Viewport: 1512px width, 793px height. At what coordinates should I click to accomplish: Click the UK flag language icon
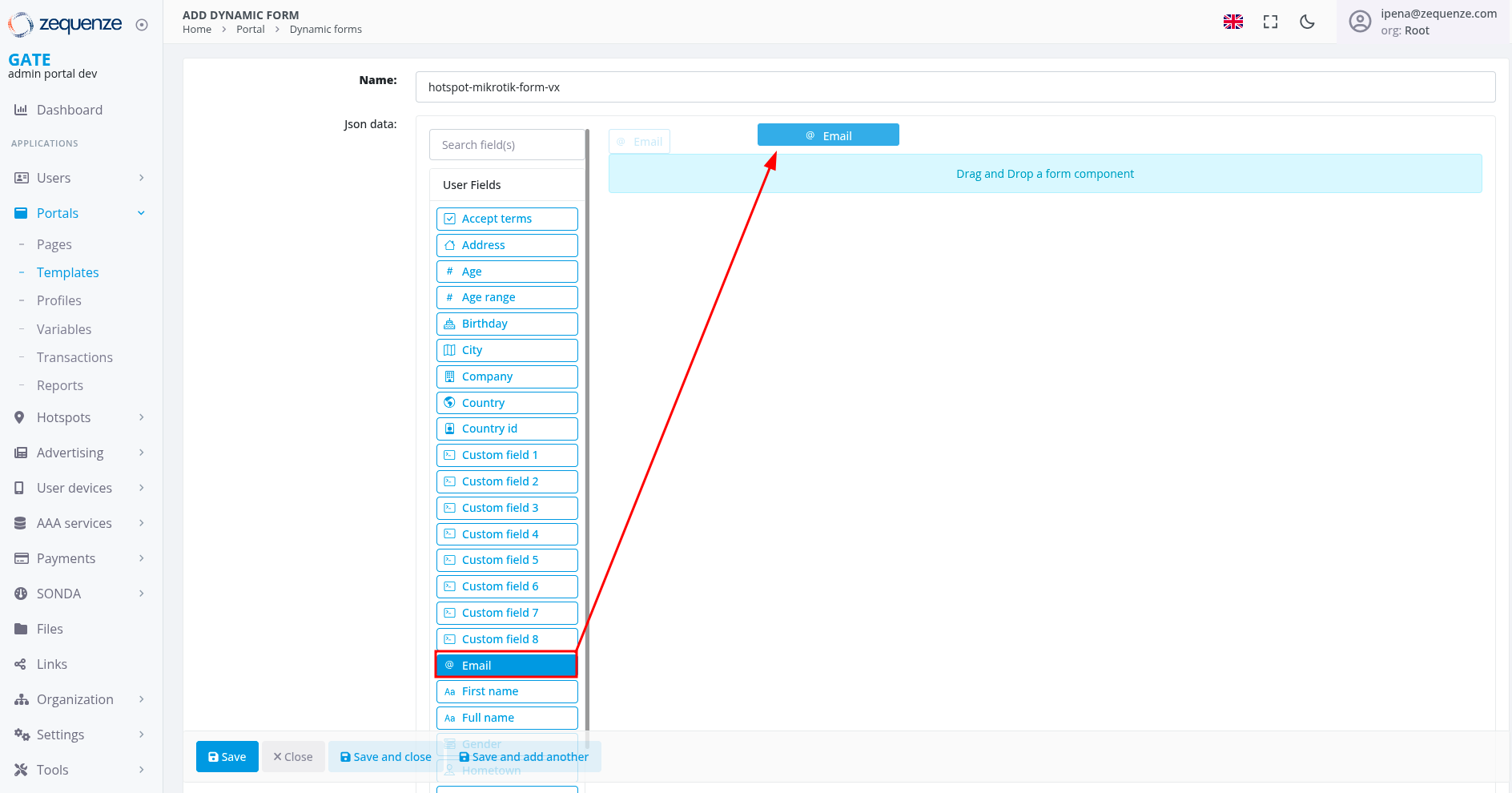coord(1233,22)
